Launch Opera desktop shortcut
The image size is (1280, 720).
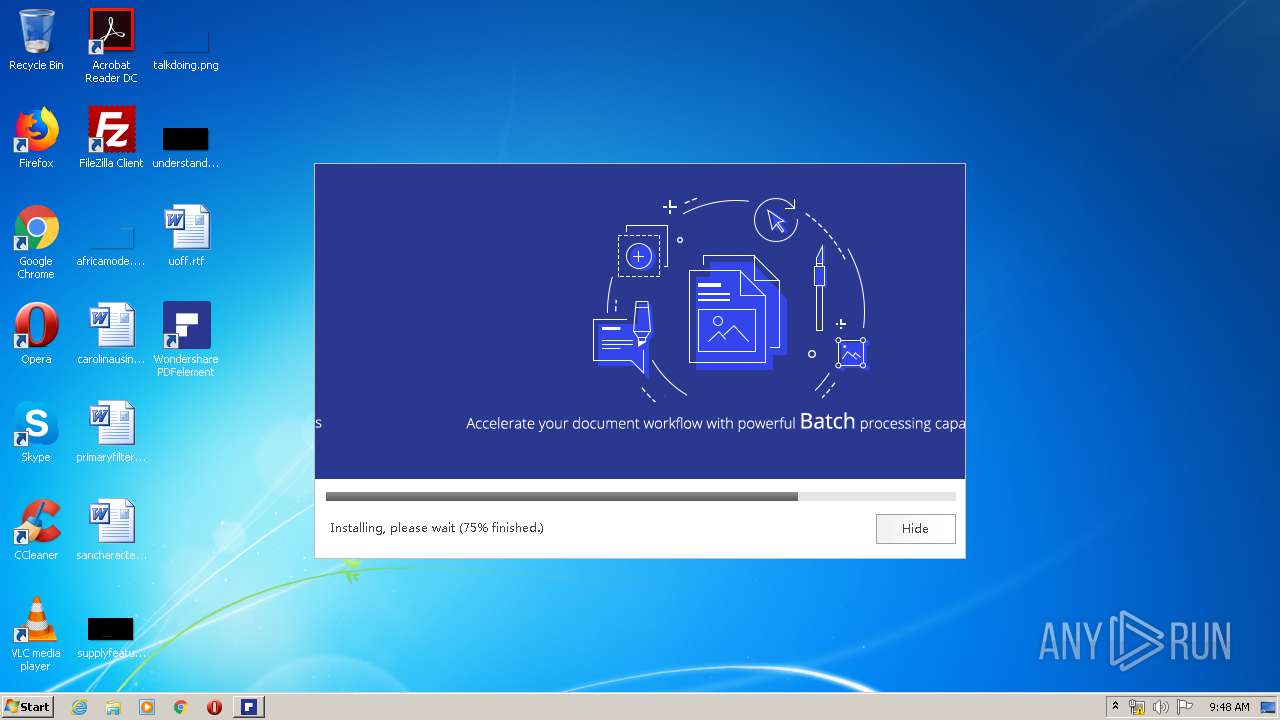[x=36, y=334]
